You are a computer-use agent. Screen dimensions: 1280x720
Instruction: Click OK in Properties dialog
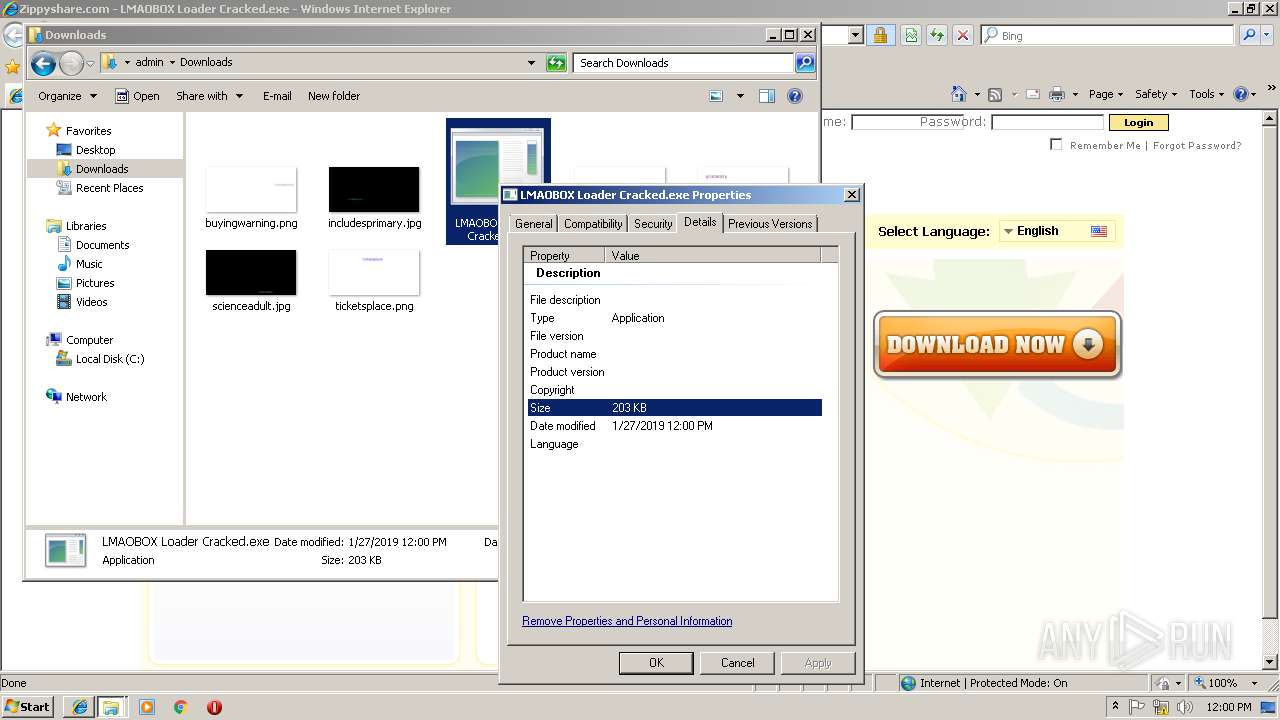[656, 663]
